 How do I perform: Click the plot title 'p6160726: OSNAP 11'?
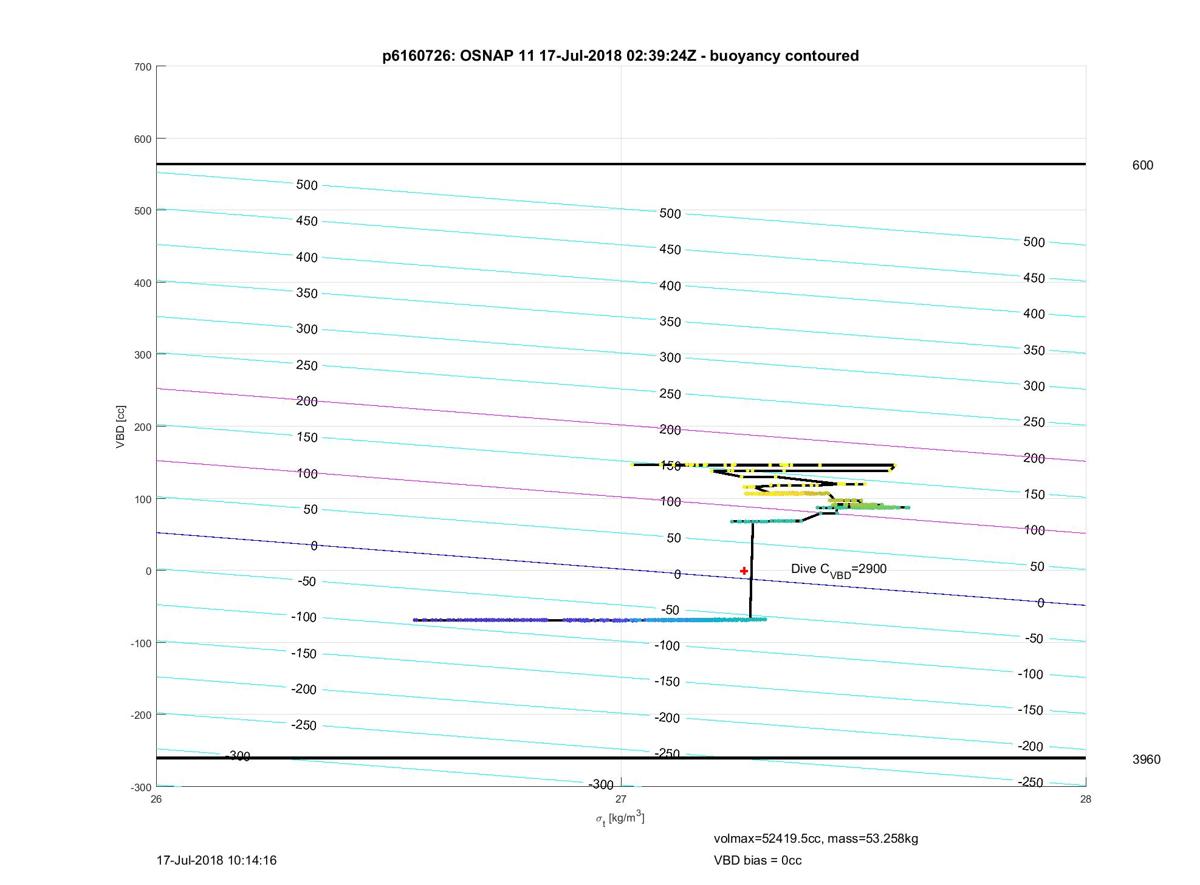457,56
